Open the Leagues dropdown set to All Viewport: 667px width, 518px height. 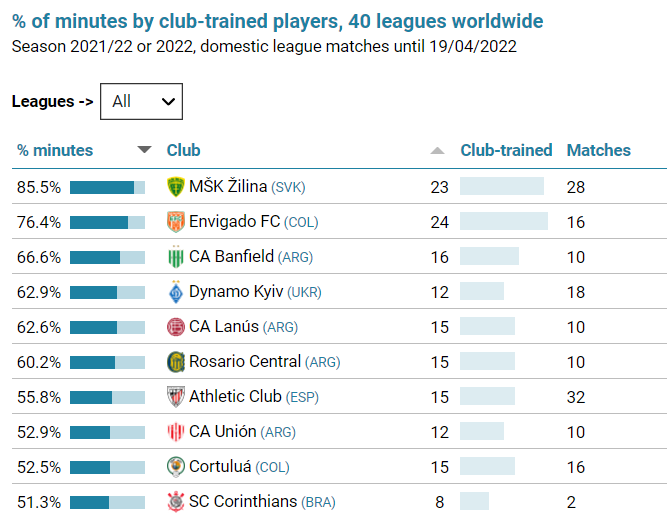tap(142, 101)
